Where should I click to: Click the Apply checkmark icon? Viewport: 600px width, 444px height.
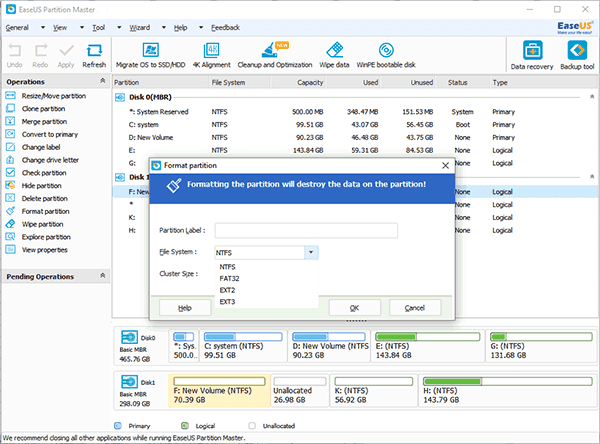click(67, 51)
